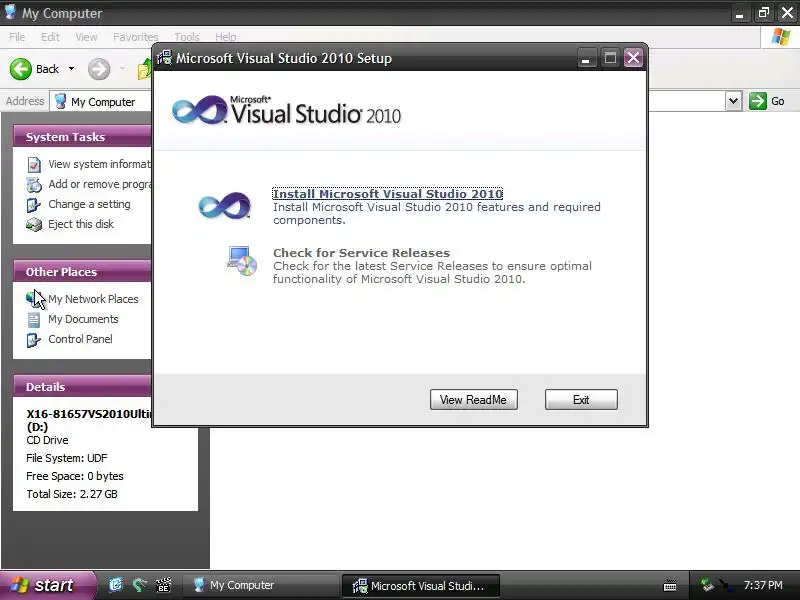Switch to Microsoft Visual Studio taskbar button
The image size is (800, 600).
click(420, 585)
